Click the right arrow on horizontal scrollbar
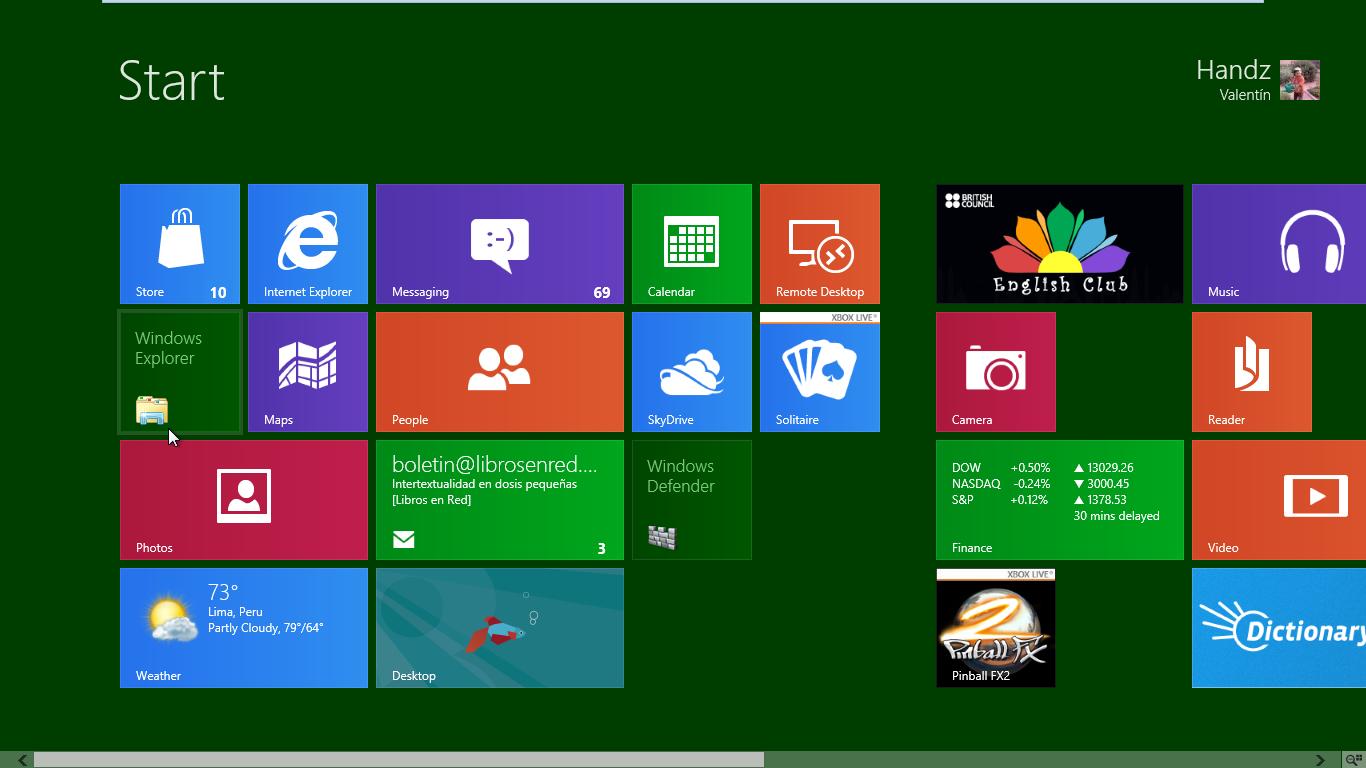Screen dimensions: 1366x768 (x=1320, y=760)
